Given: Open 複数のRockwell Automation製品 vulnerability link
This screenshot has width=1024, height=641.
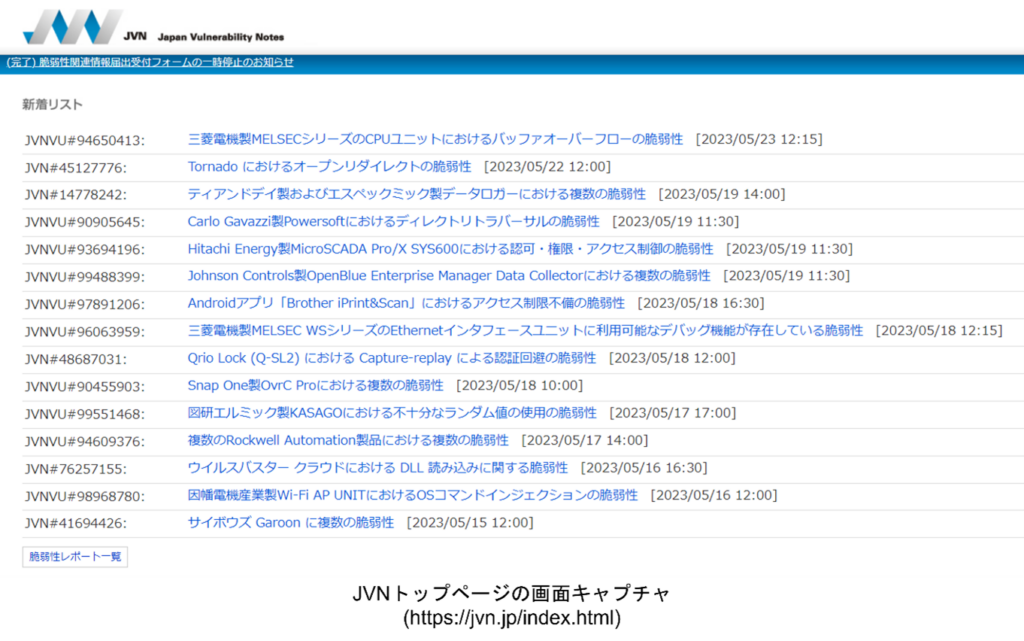Looking at the screenshot, I should [x=348, y=440].
